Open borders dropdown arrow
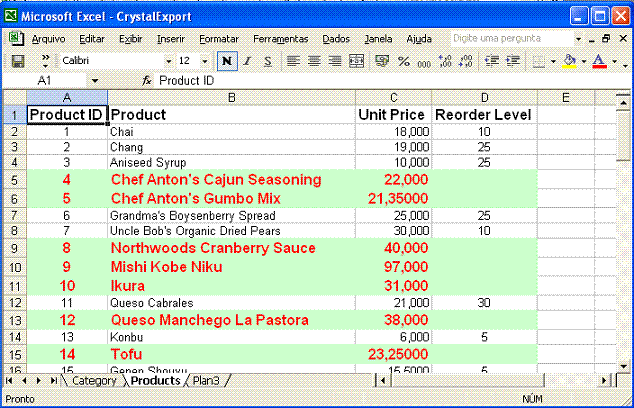This screenshot has width=634, height=408. pyautogui.click(x=553, y=61)
